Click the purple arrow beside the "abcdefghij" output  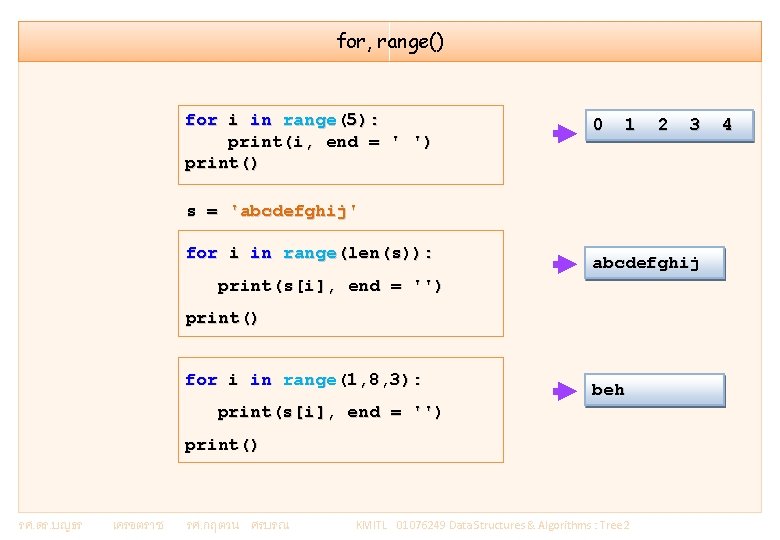(565, 264)
